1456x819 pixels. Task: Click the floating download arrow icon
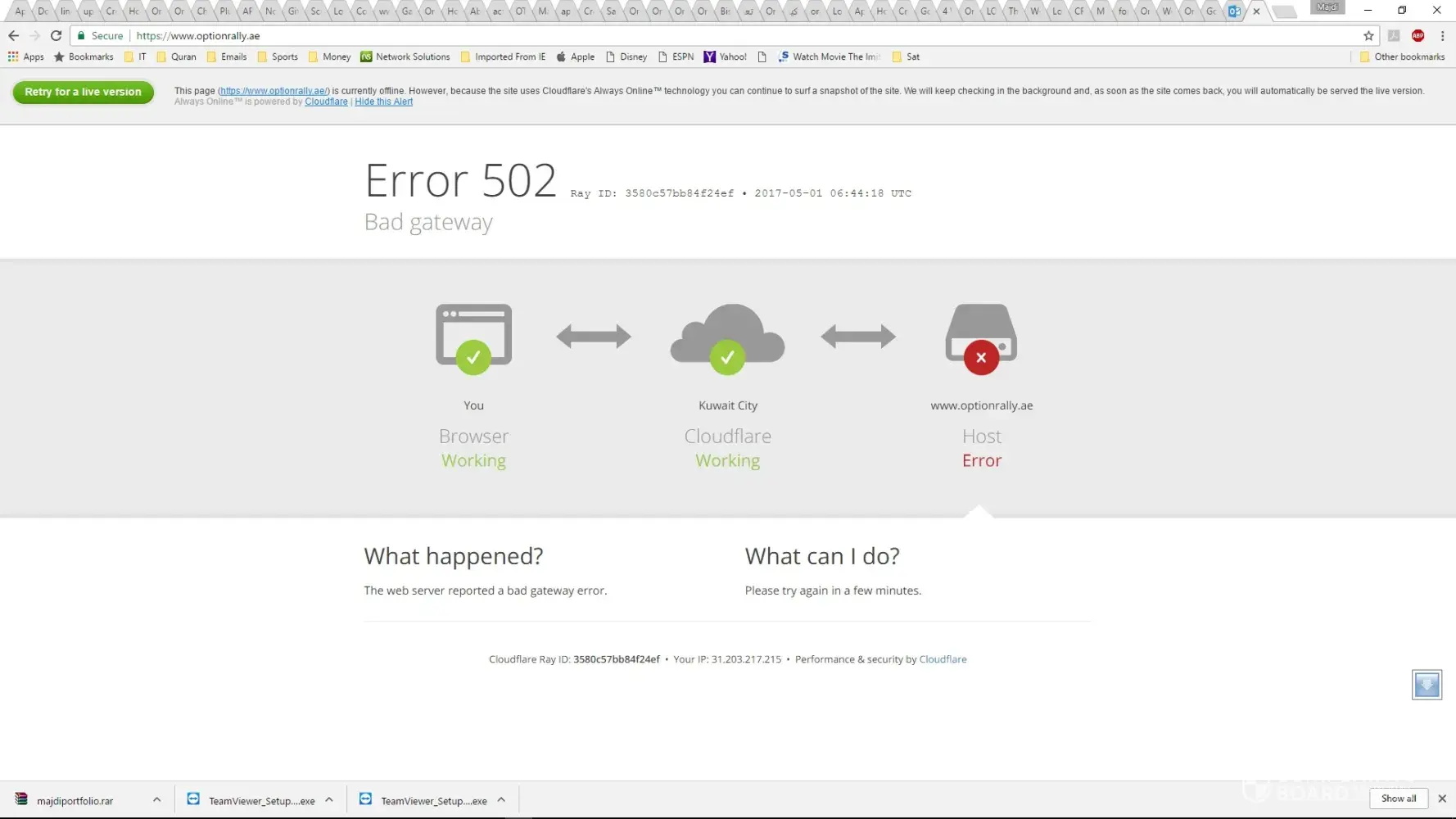pyautogui.click(x=1427, y=685)
